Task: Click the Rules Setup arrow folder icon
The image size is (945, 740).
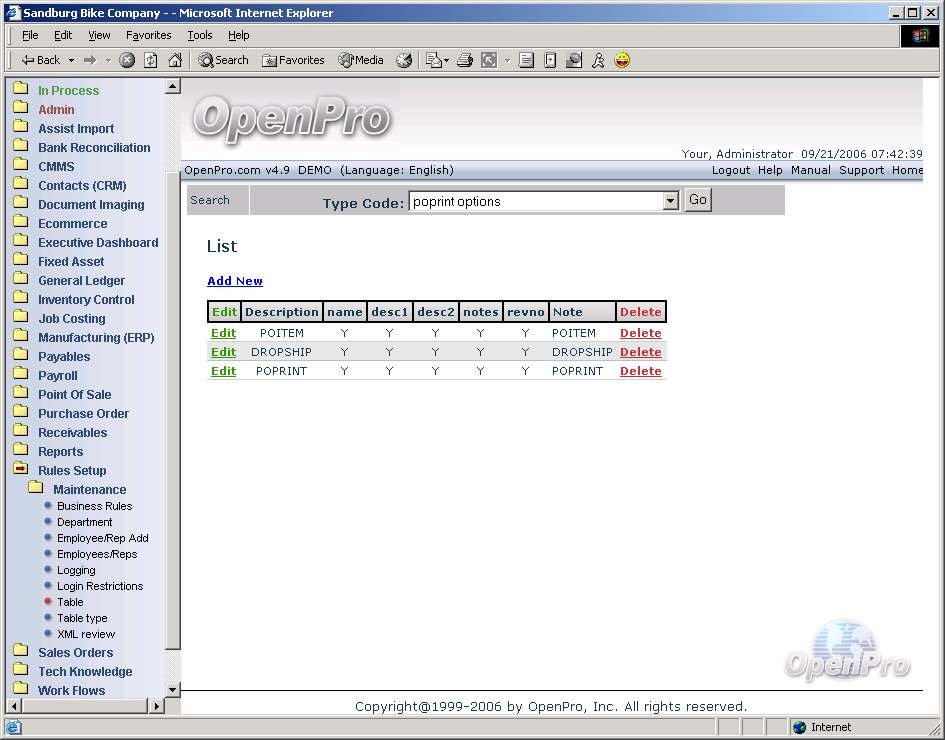Action: pos(20,470)
